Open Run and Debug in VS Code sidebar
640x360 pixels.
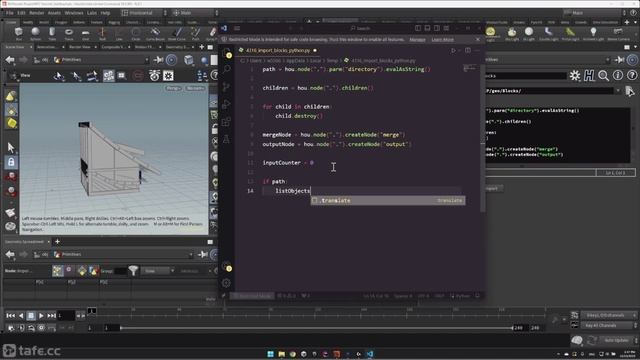tap(227, 104)
